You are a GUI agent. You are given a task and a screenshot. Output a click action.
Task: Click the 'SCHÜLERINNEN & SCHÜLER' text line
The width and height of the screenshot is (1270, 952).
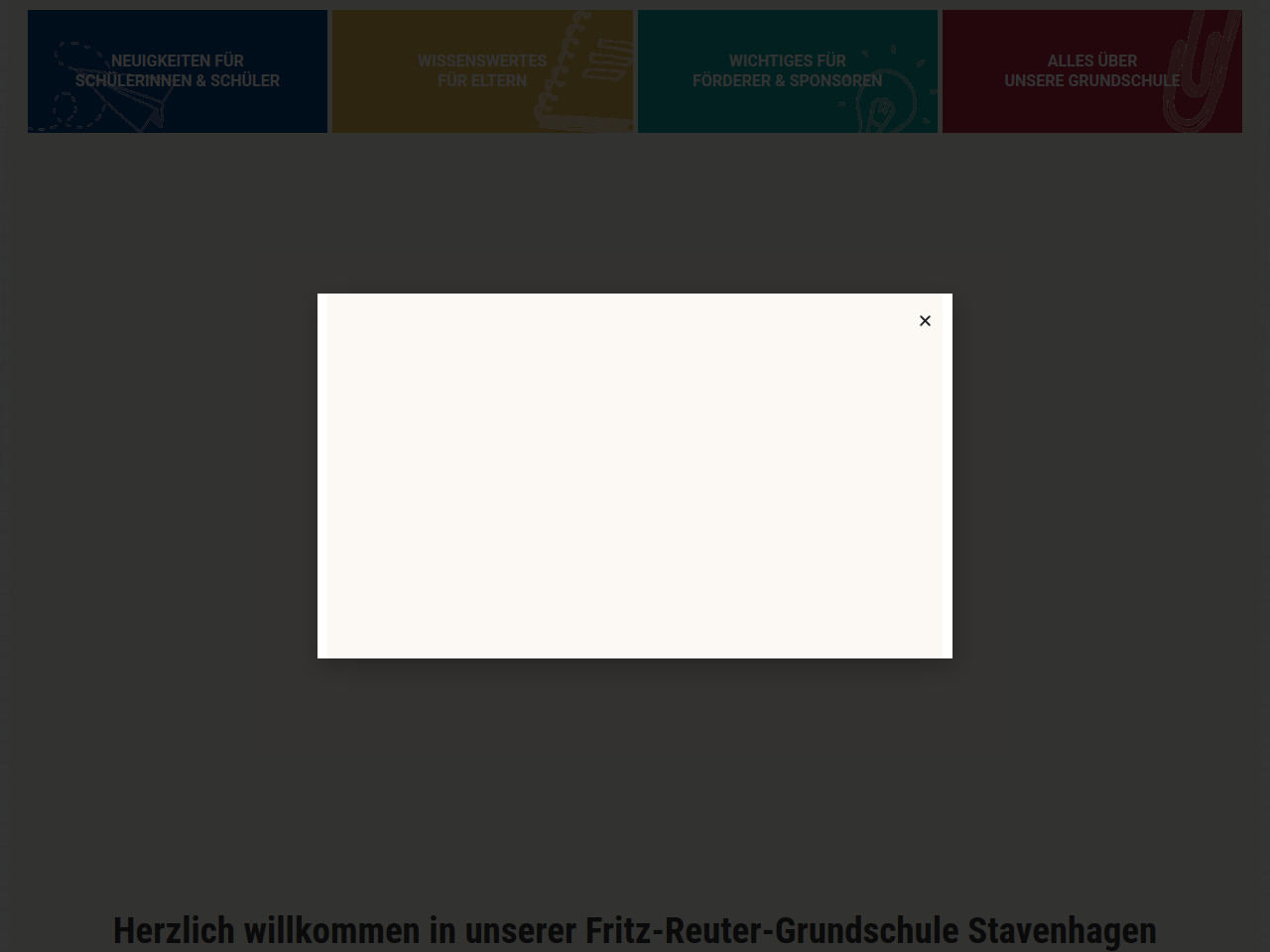pyautogui.click(x=178, y=81)
